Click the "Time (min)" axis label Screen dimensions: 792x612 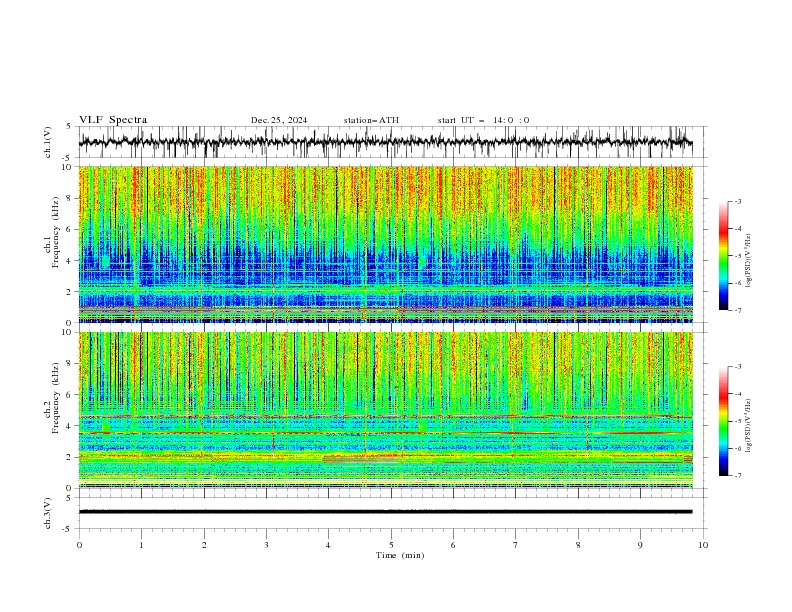(x=400, y=555)
